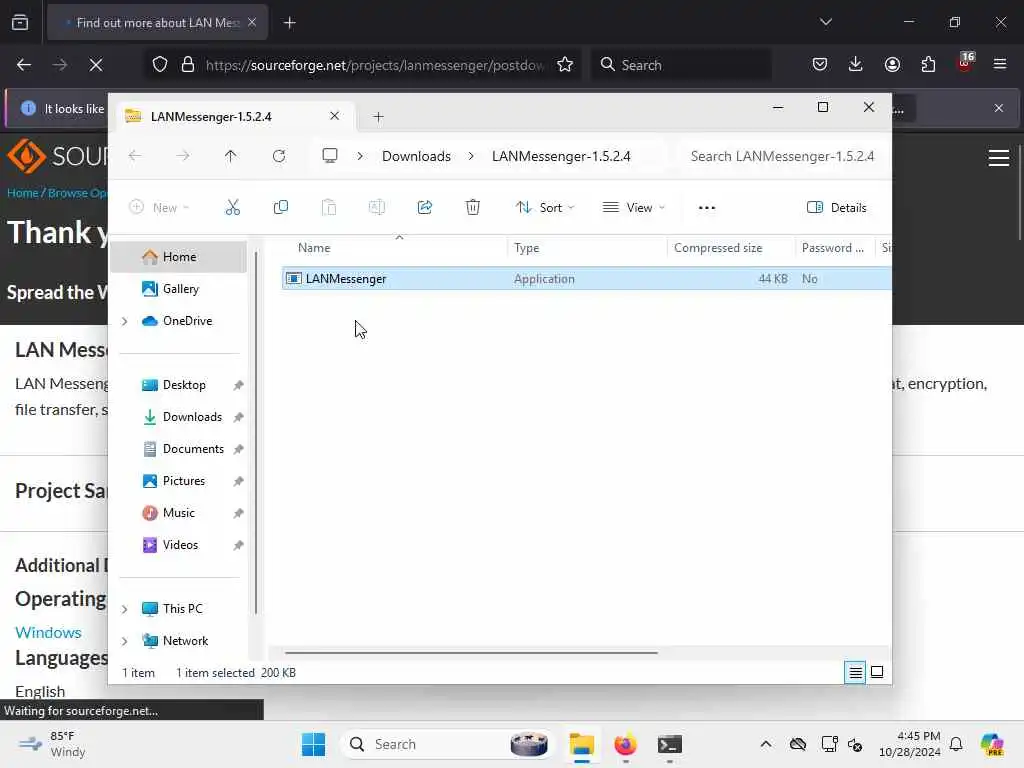Click the Explorer horizontal scrollbar
This screenshot has width=1024, height=768.
tap(471, 652)
